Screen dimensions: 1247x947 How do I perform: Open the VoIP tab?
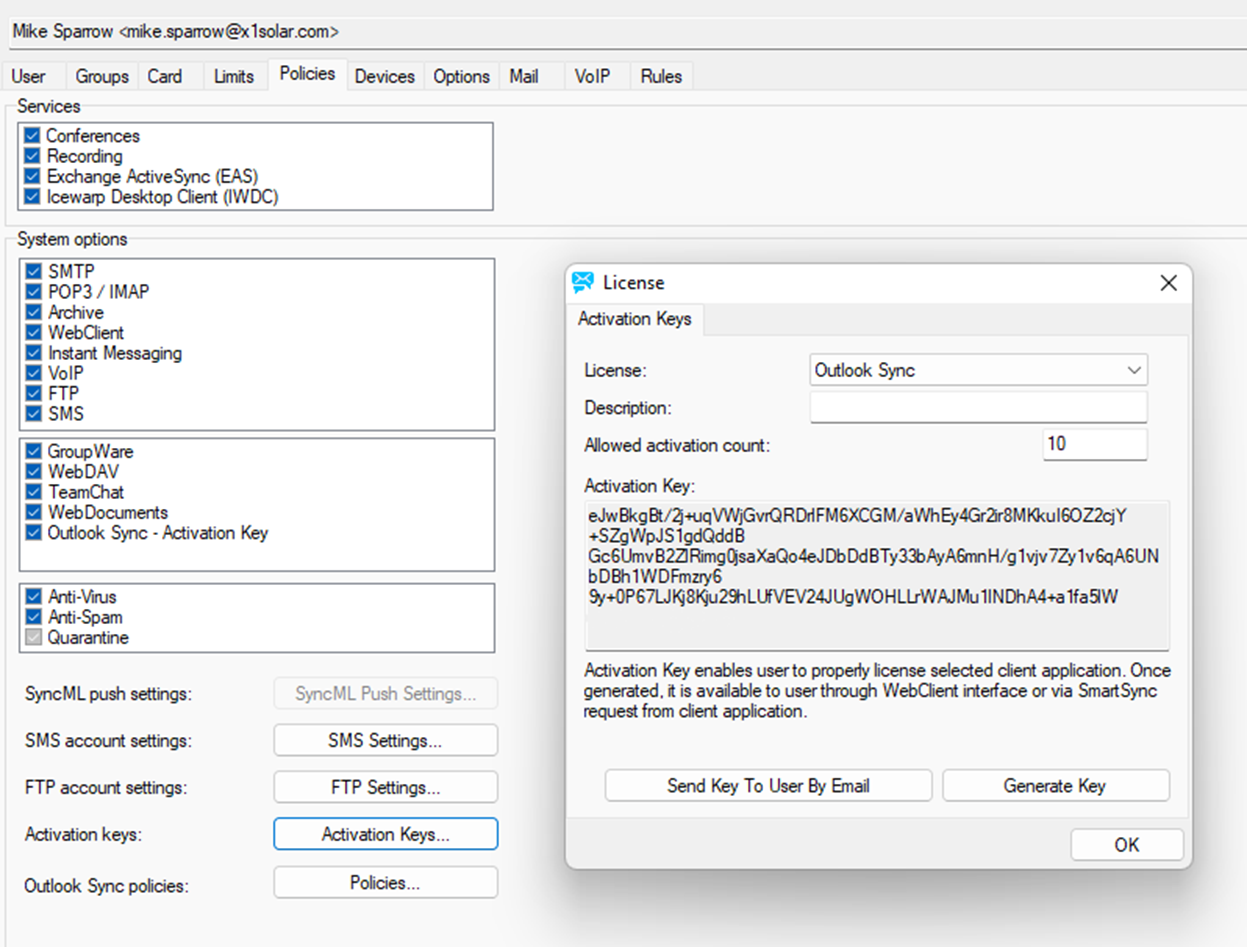tap(592, 77)
